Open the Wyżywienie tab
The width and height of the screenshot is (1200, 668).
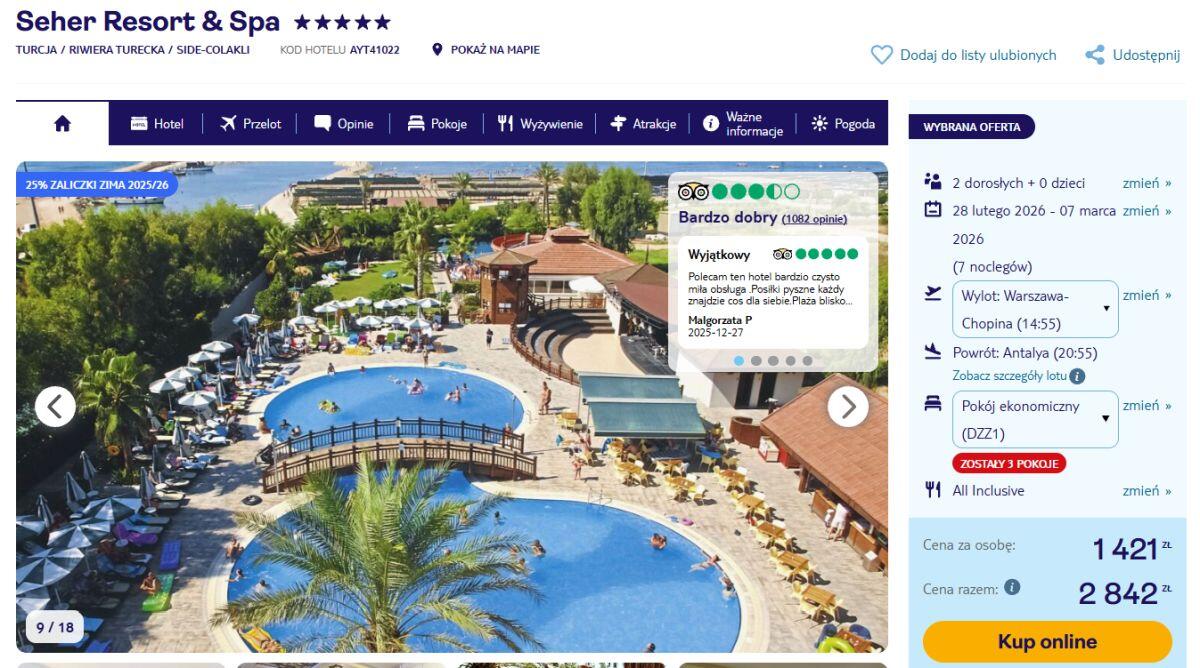[540, 124]
